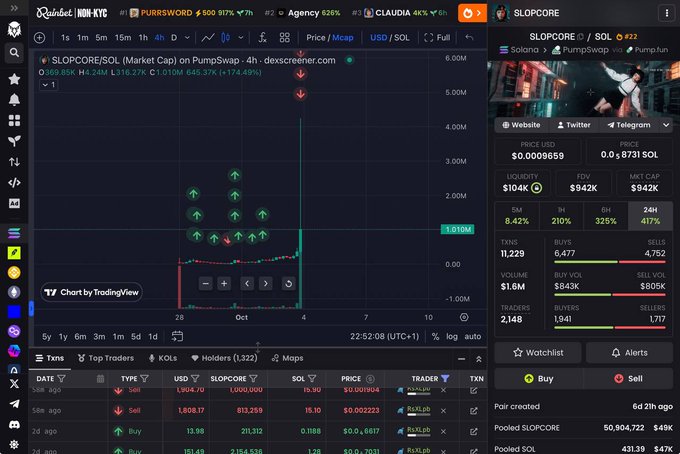The image size is (680, 454).
Task: Toggle auto scale on chart
Action: coord(473,336)
